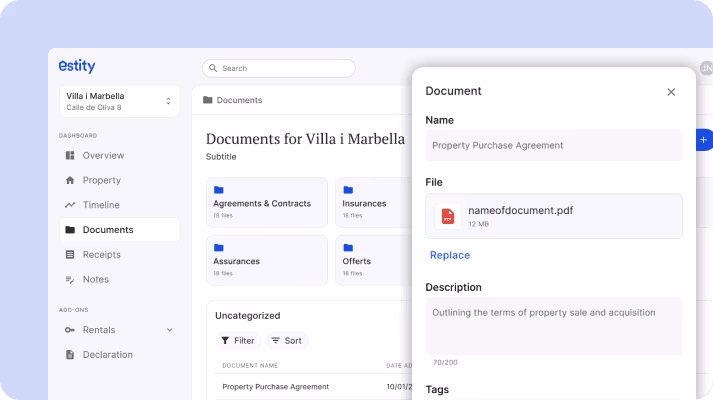This screenshot has width=713, height=400.
Task: Click the Sort button
Action: click(x=287, y=340)
